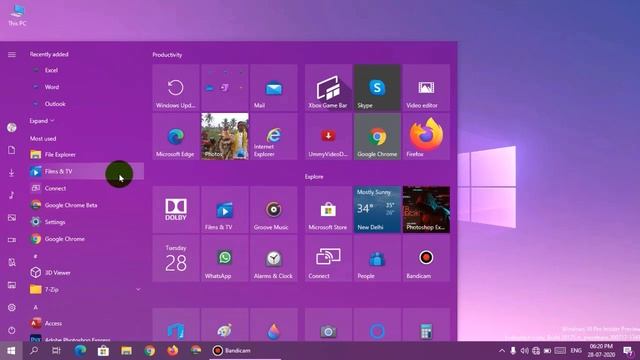Image resolution: width=640 pixels, height=360 pixels.
Task: Open the Dolby tile
Action: click(x=176, y=209)
